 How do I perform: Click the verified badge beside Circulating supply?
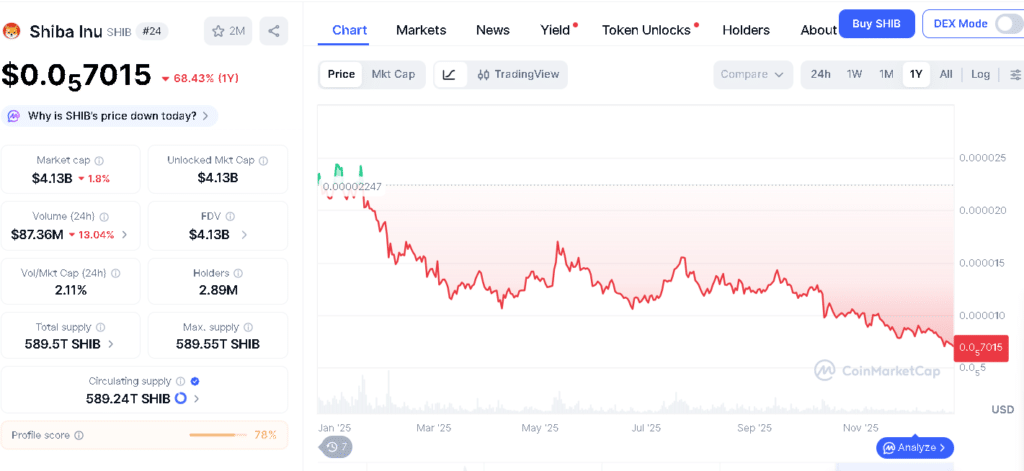coord(195,381)
